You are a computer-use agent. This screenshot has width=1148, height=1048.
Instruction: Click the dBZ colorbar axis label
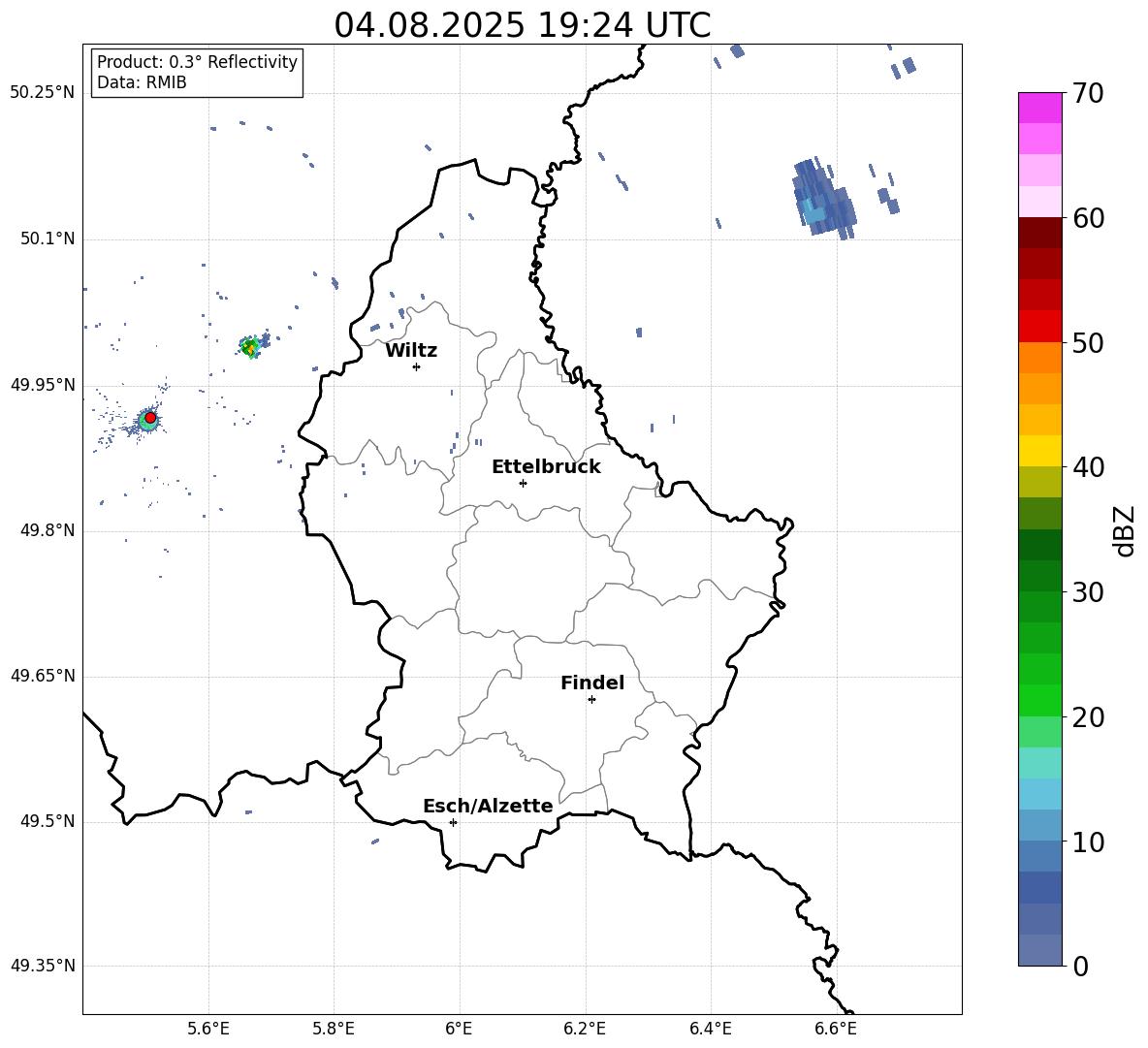point(1126,530)
